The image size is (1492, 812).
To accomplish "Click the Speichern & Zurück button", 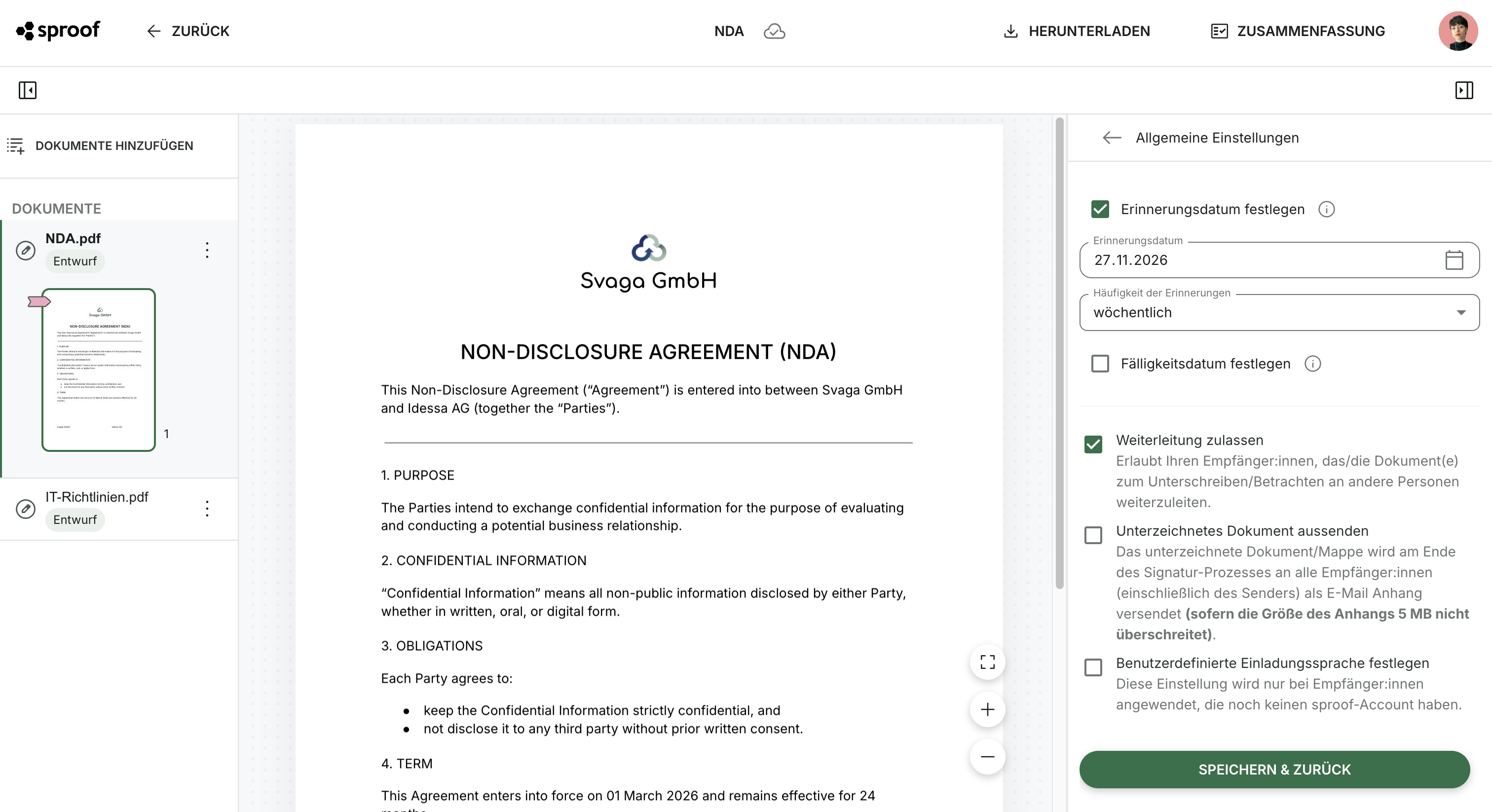I will click(x=1274, y=769).
